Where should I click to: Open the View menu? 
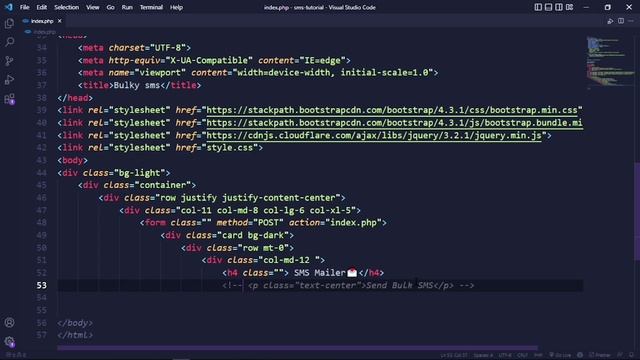point(93,7)
